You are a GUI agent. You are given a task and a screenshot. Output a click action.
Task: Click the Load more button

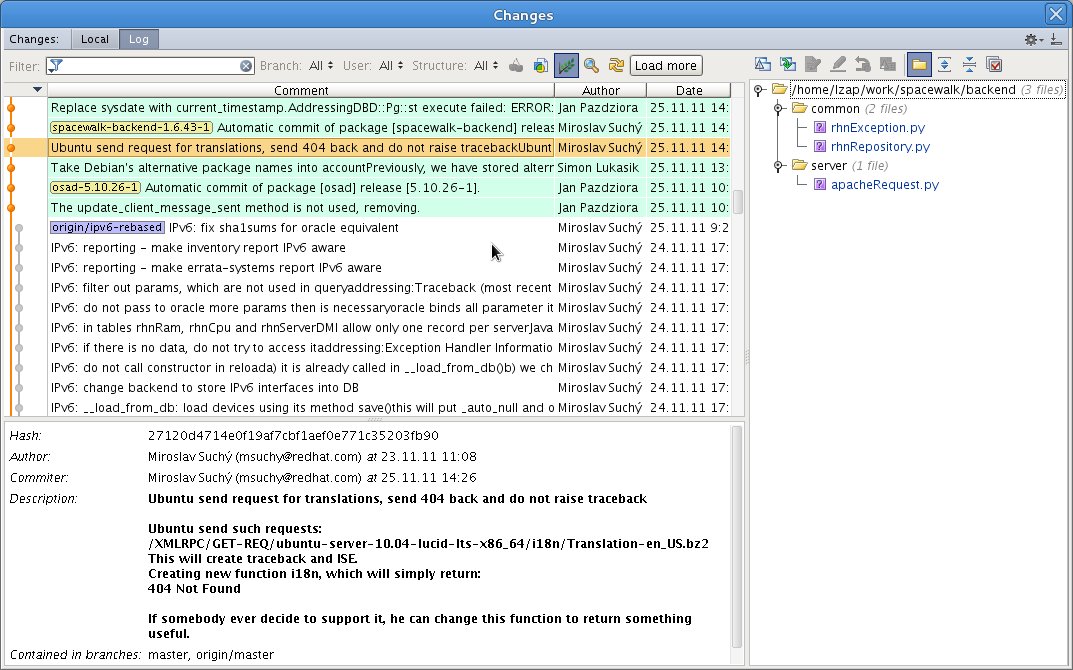(x=666, y=66)
